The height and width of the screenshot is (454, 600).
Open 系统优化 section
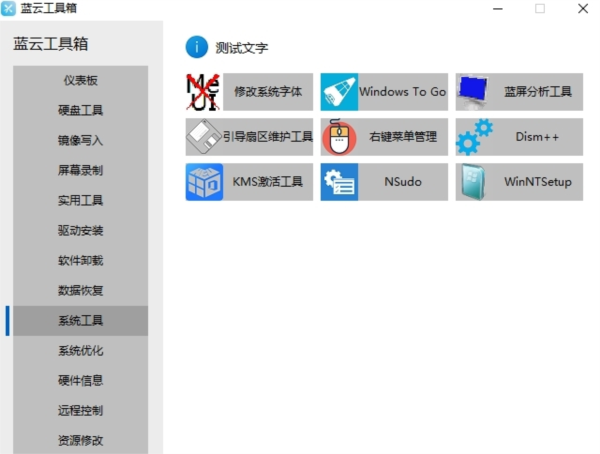[80, 350]
